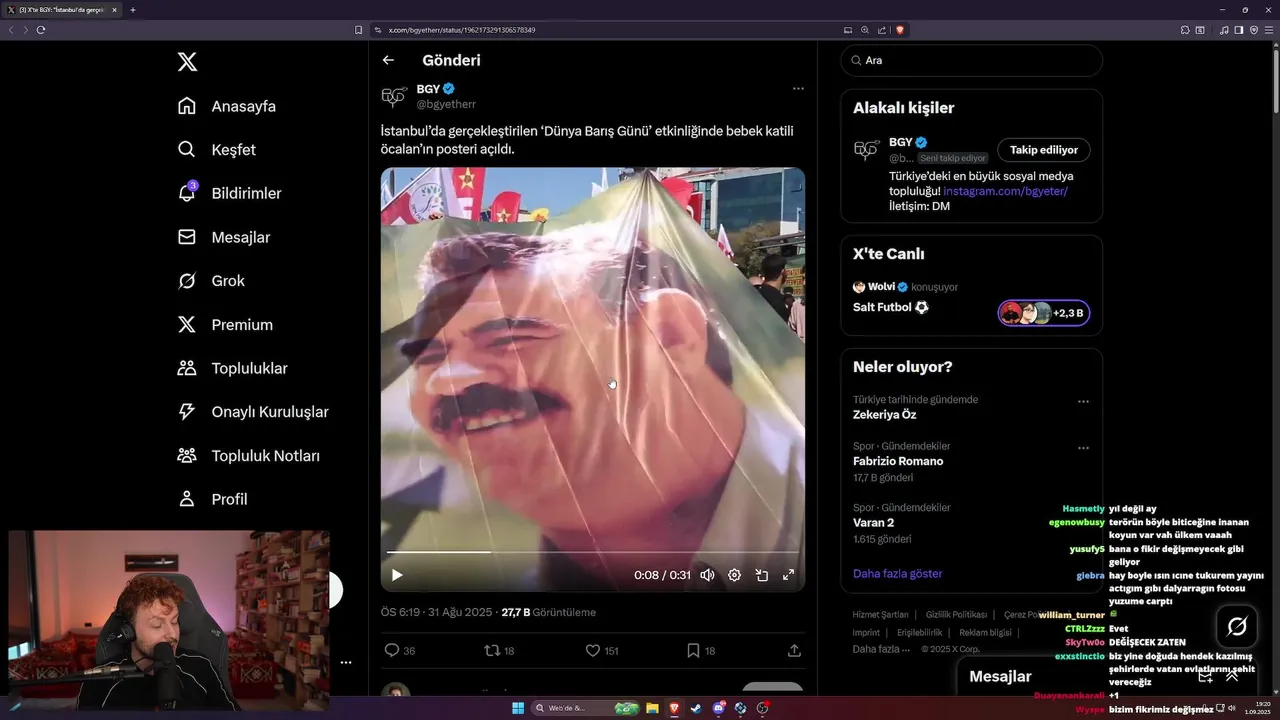Click Daha fazla göster link
1280x720 pixels.
pos(897,574)
